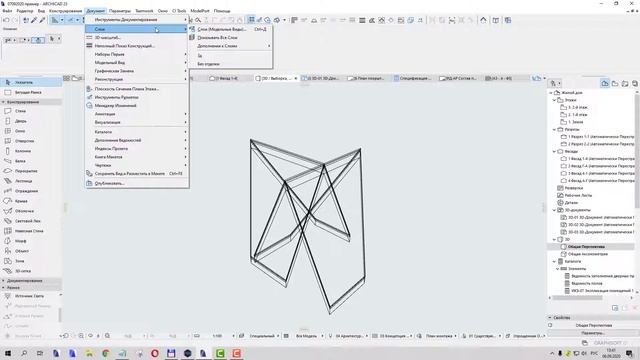Choose Сохранить Вид и Разместить в Макете

pyautogui.click(x=137, y=174)
